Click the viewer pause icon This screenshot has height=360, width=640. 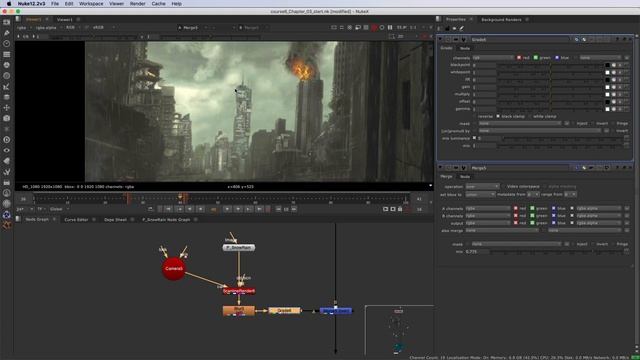pyautogui.click(x=390, y=27)
